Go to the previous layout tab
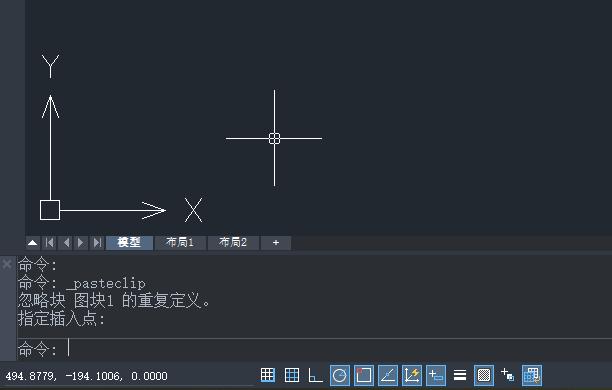Viewport: 612px width, 390px height. (66, 242)
